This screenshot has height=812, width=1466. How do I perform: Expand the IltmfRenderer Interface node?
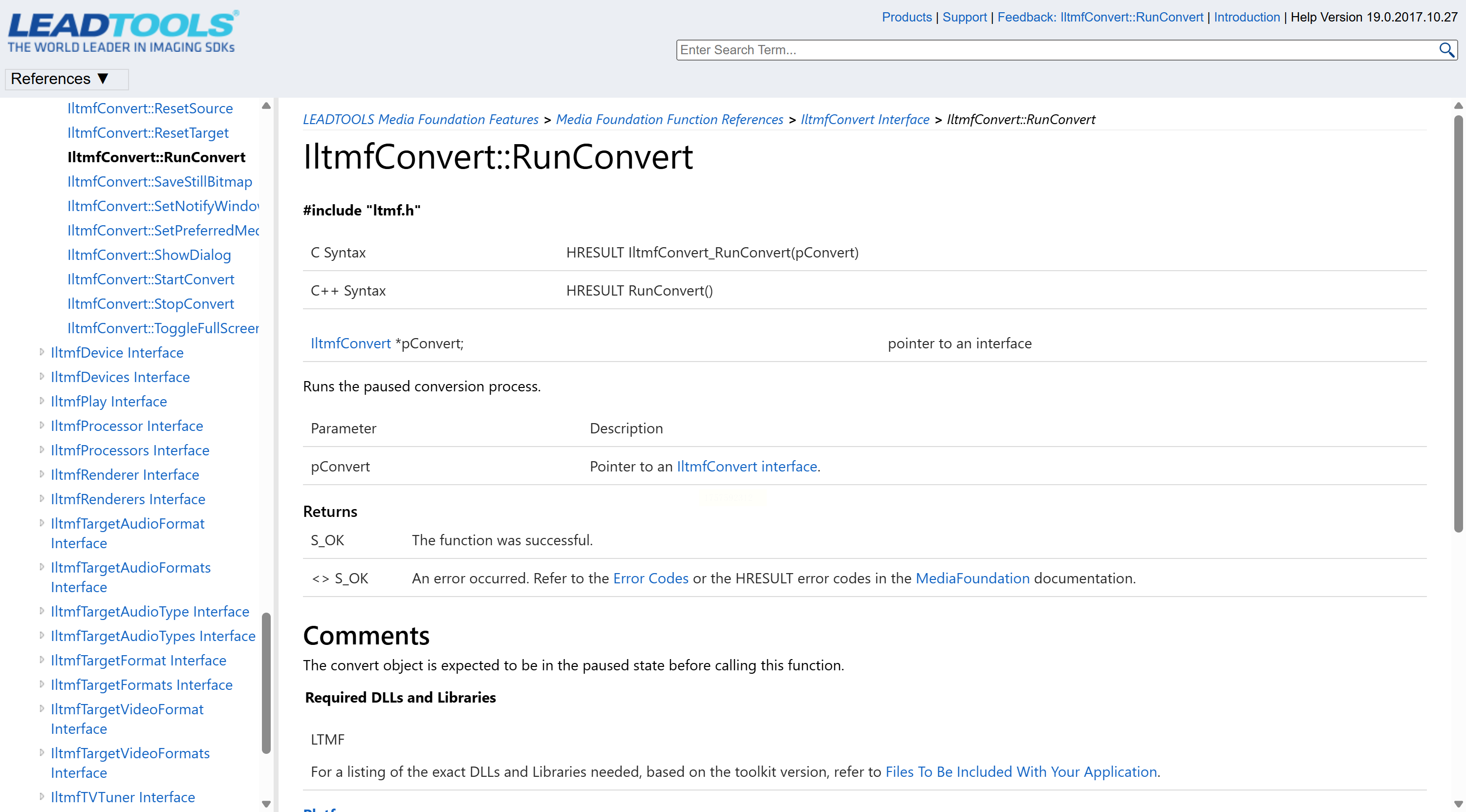click(x=42, y=474)
